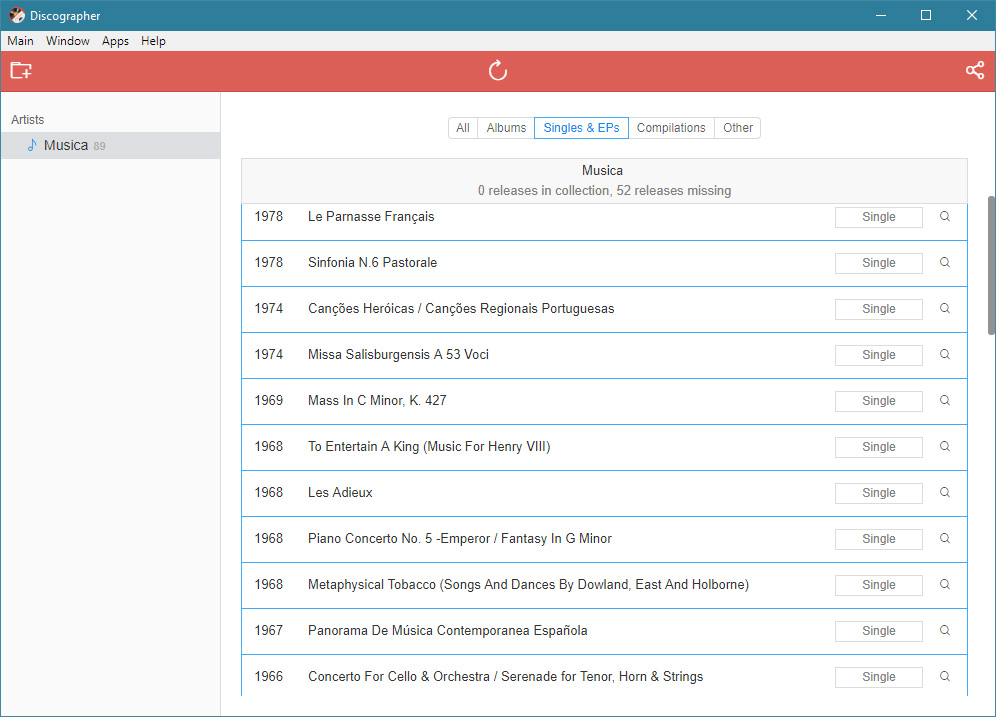Open the Help menu
Screen dimensions: 996x717
coord(153,41)
